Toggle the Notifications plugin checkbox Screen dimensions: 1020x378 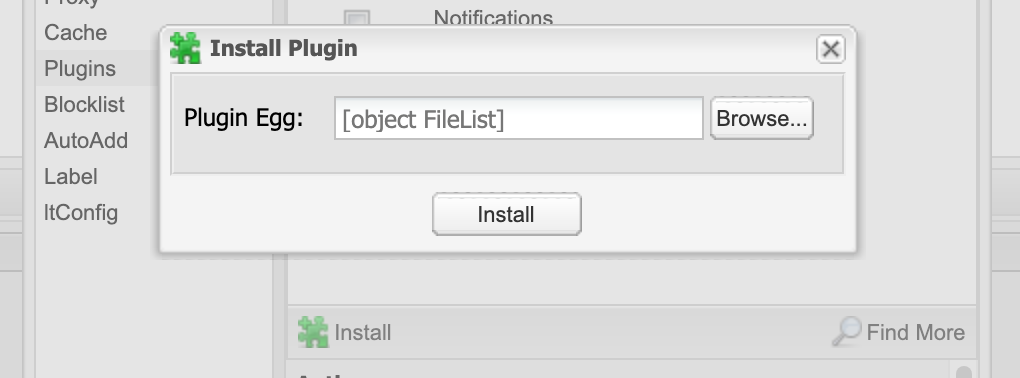tap(356, 18)
